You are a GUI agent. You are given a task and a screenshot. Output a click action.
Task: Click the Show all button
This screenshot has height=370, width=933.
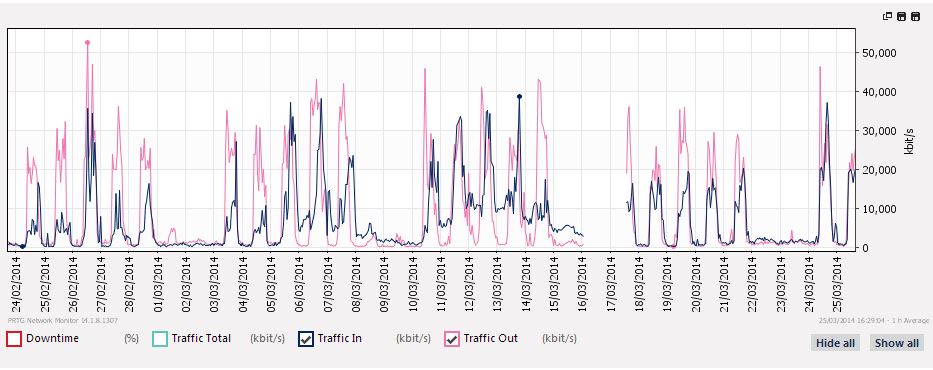click(897, 343)
